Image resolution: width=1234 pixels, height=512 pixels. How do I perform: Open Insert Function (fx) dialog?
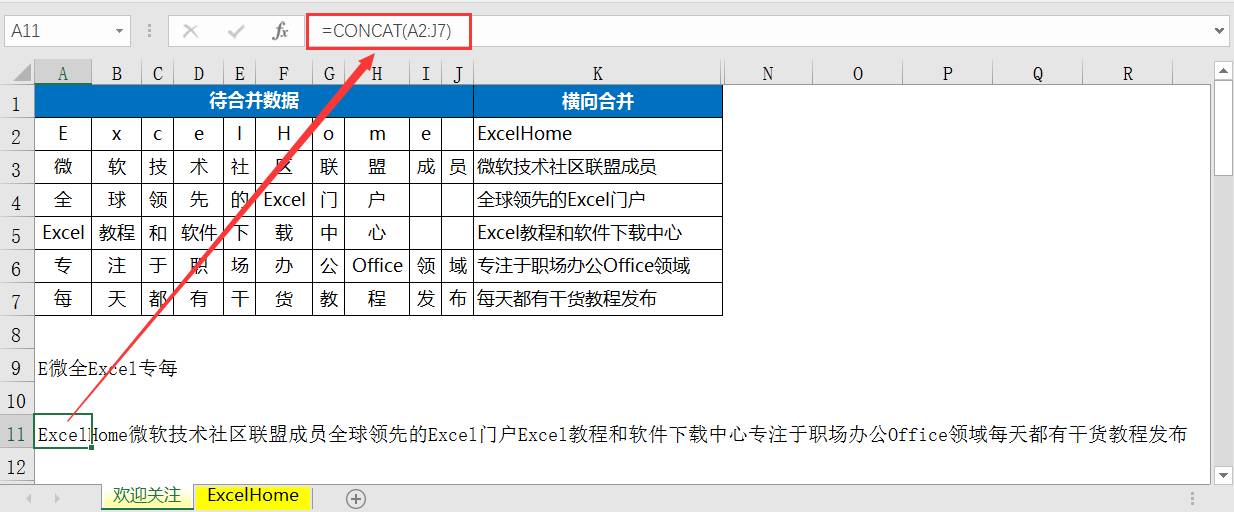tap(281, 31)
